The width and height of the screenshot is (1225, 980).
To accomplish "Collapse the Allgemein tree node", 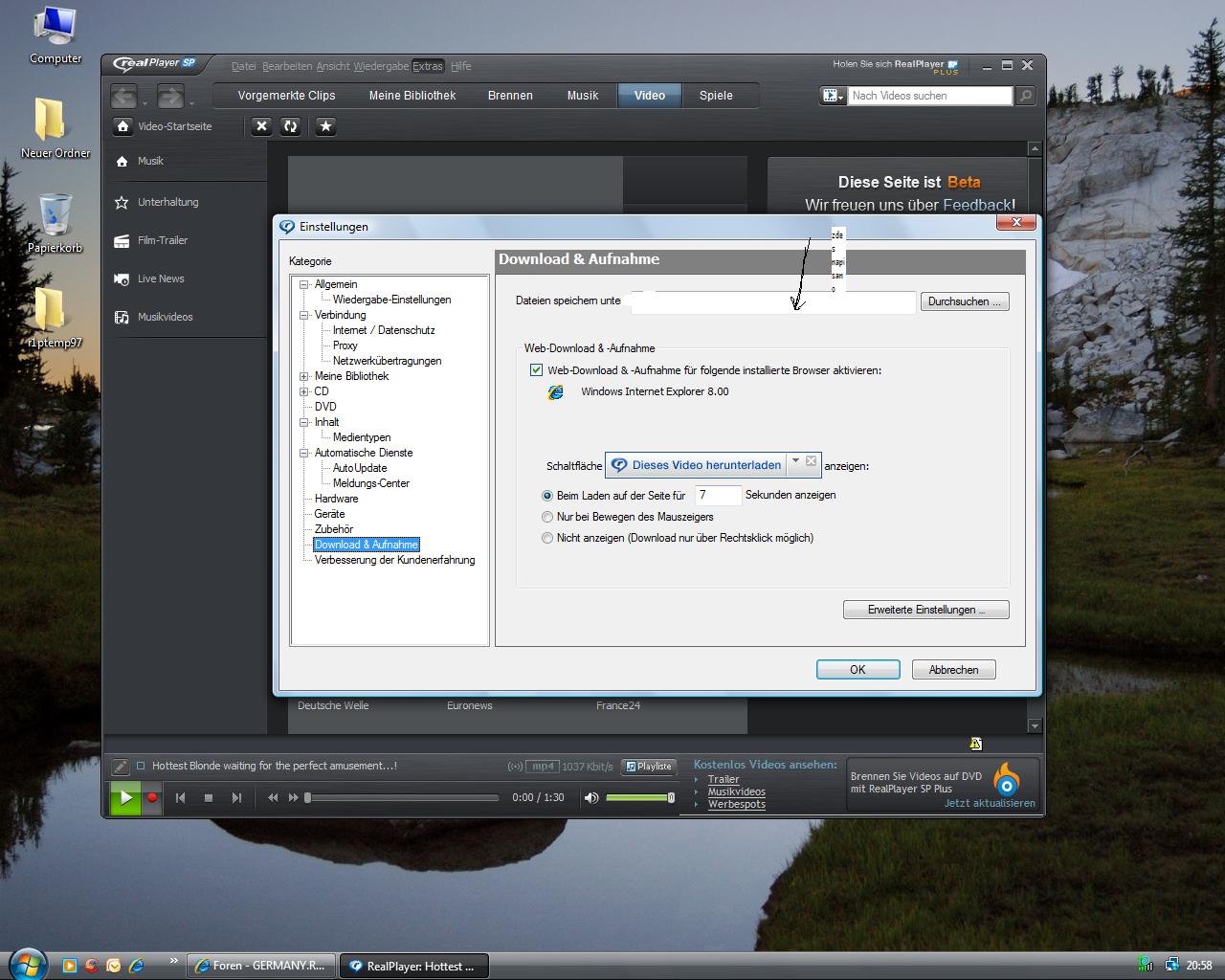I will click(304, 284).
